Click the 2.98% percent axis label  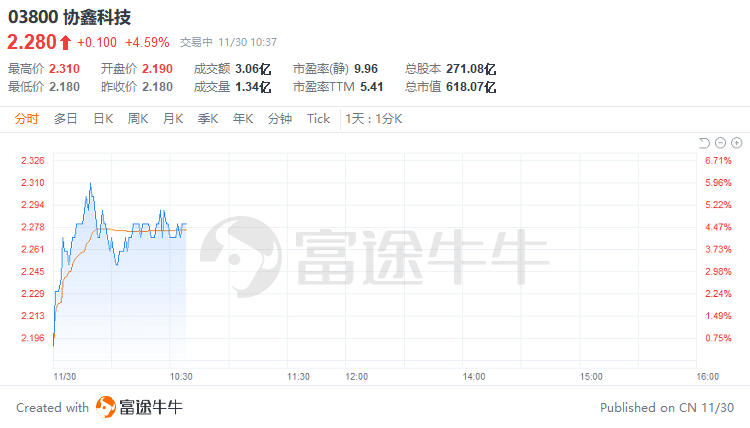click(x=718, y=272)
